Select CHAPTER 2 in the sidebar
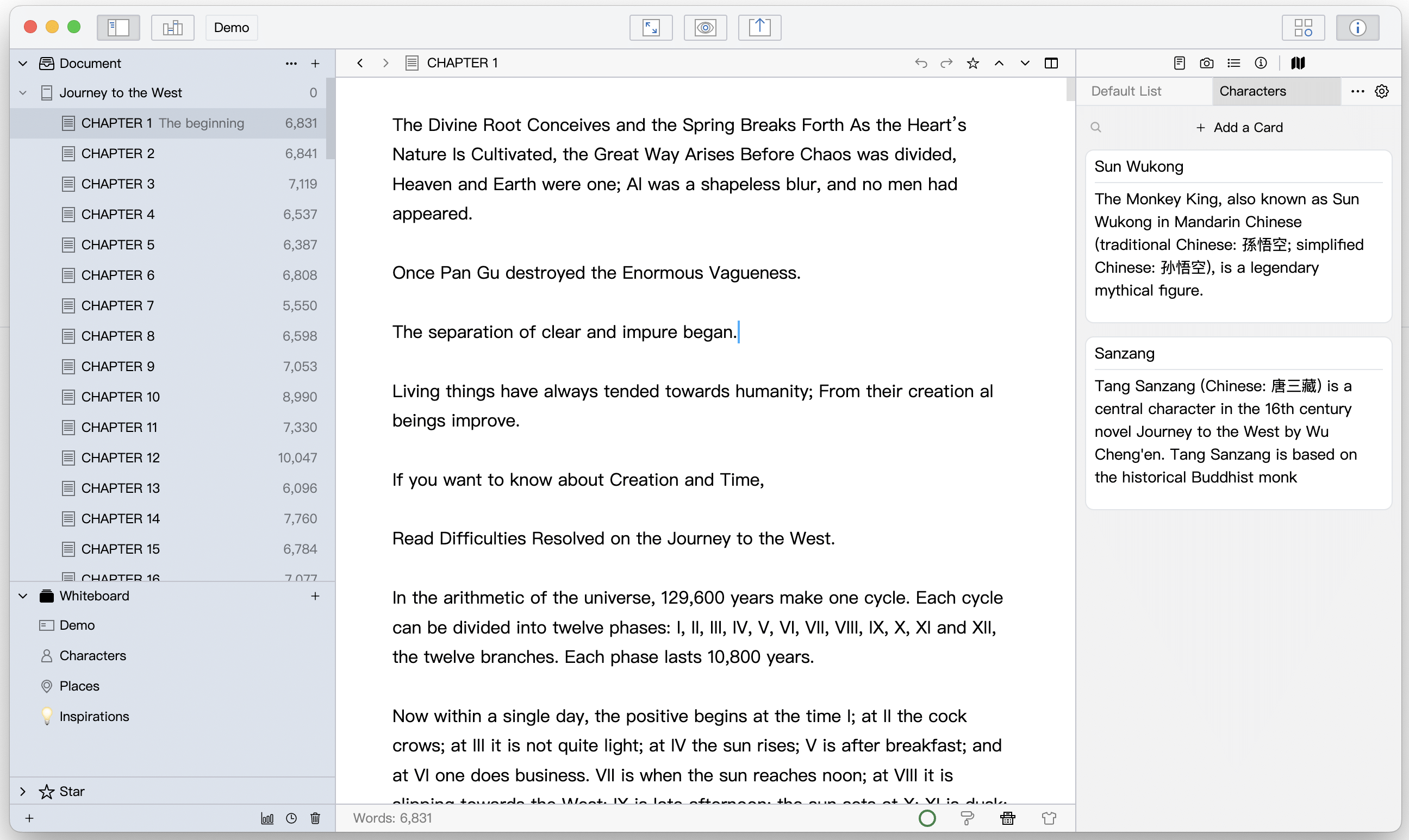This screenshot has width=1409, height=840. point(168,153)
